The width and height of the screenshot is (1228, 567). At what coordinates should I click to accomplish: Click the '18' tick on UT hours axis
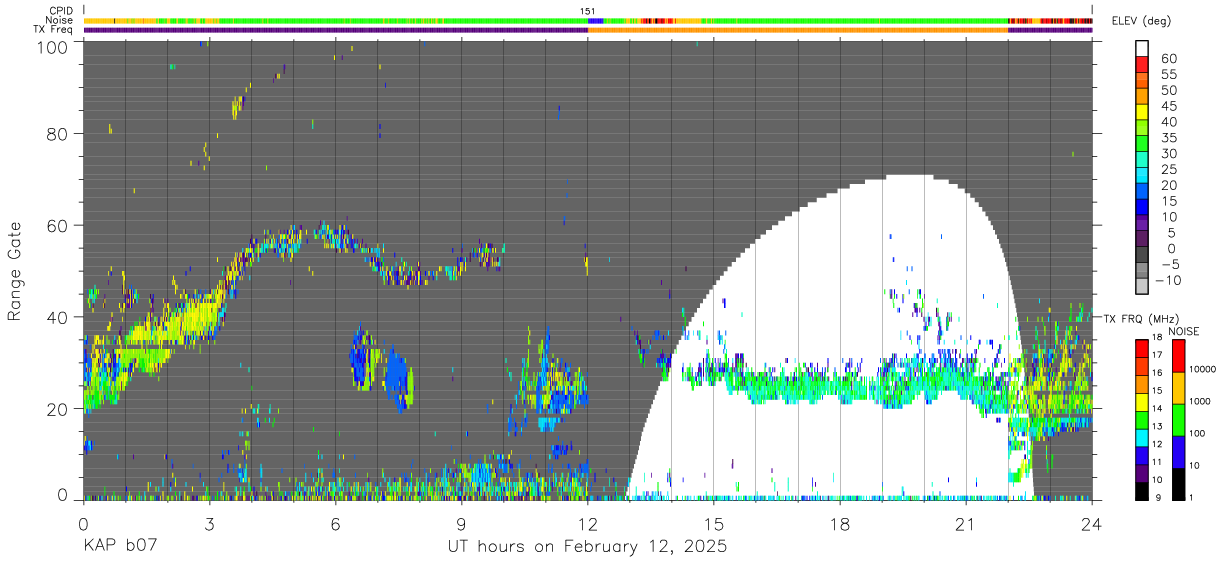click(x=840, y=524)
